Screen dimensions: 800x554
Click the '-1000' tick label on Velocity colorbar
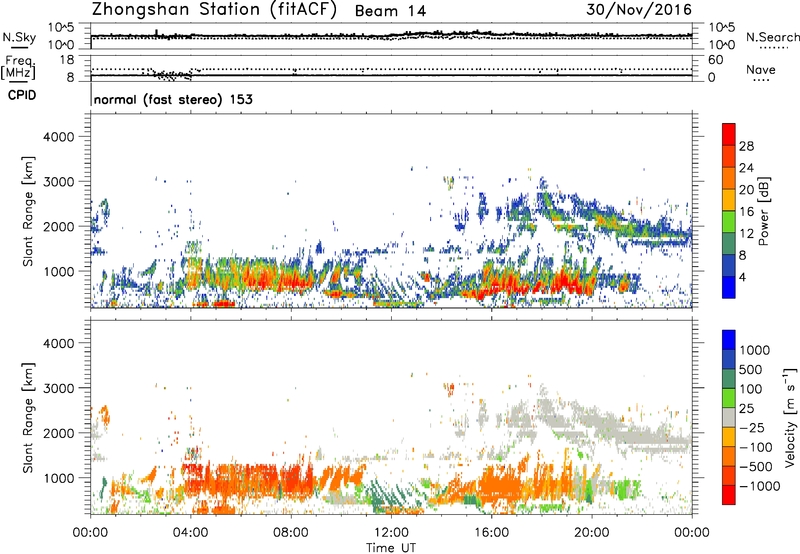pyautogui.click(x=759, y=486)
